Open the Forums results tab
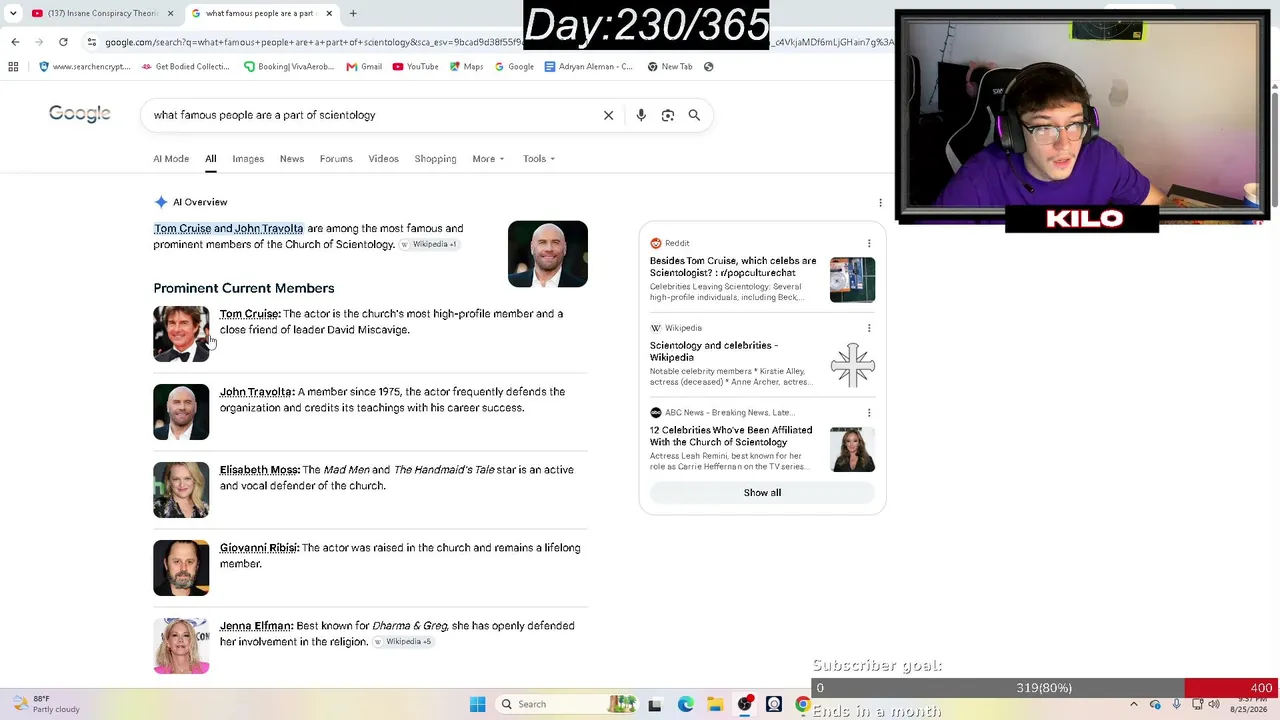1280x720 pixels. [336, 159]
